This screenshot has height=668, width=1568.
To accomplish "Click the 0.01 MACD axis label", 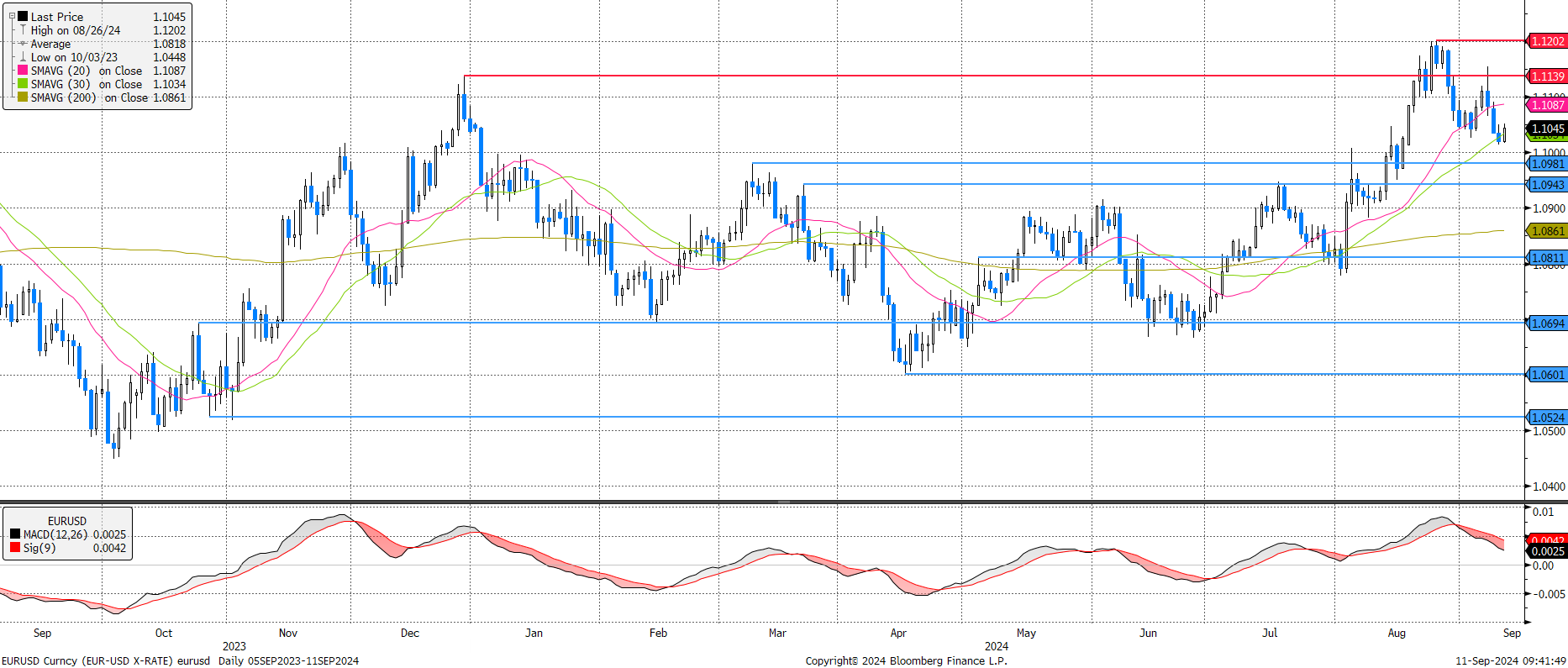I will 1543,512.
